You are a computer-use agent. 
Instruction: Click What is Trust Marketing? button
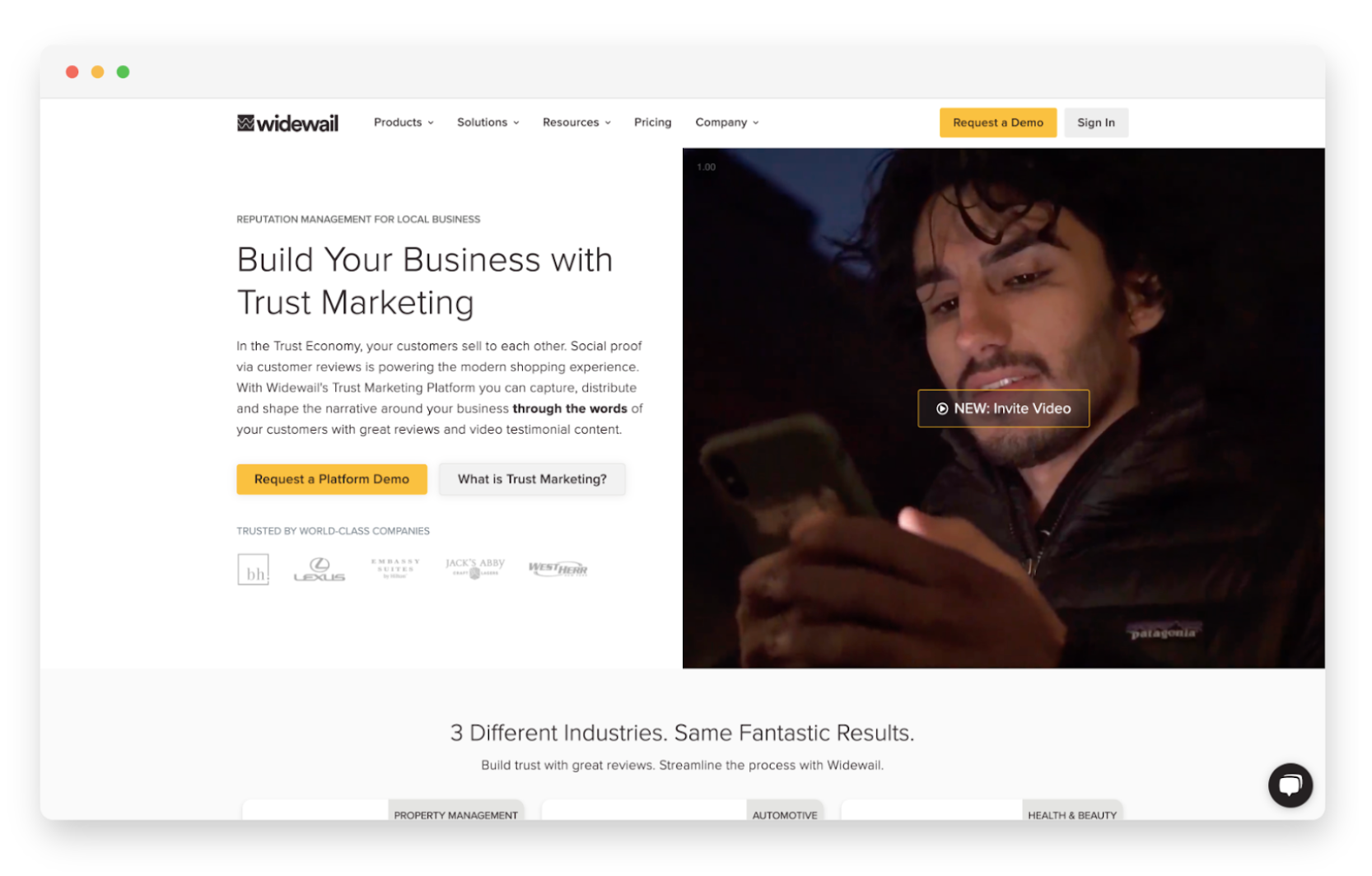pyautogui.click(x=532, y=479)
